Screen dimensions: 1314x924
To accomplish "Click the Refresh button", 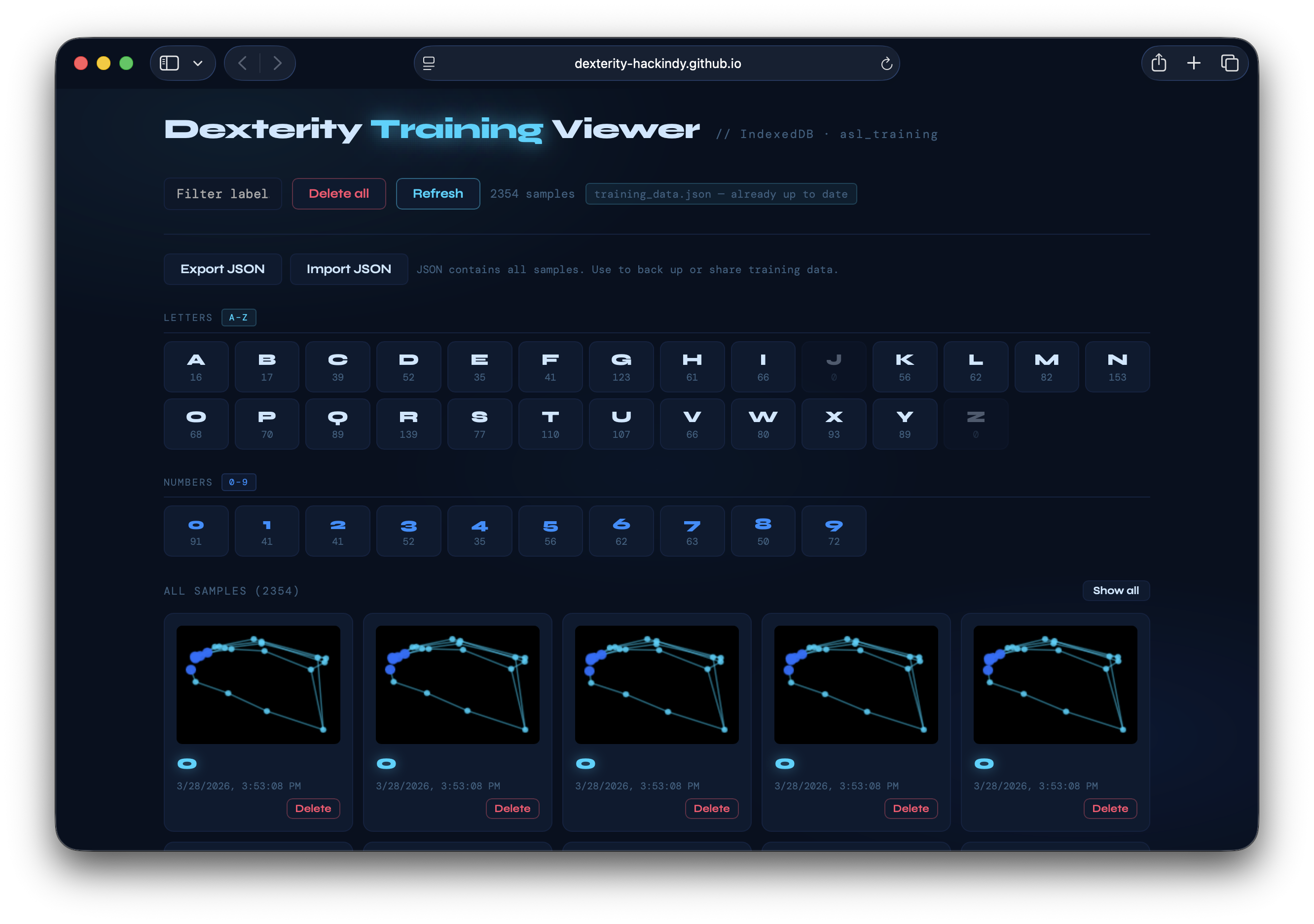I will click(437, 194).
